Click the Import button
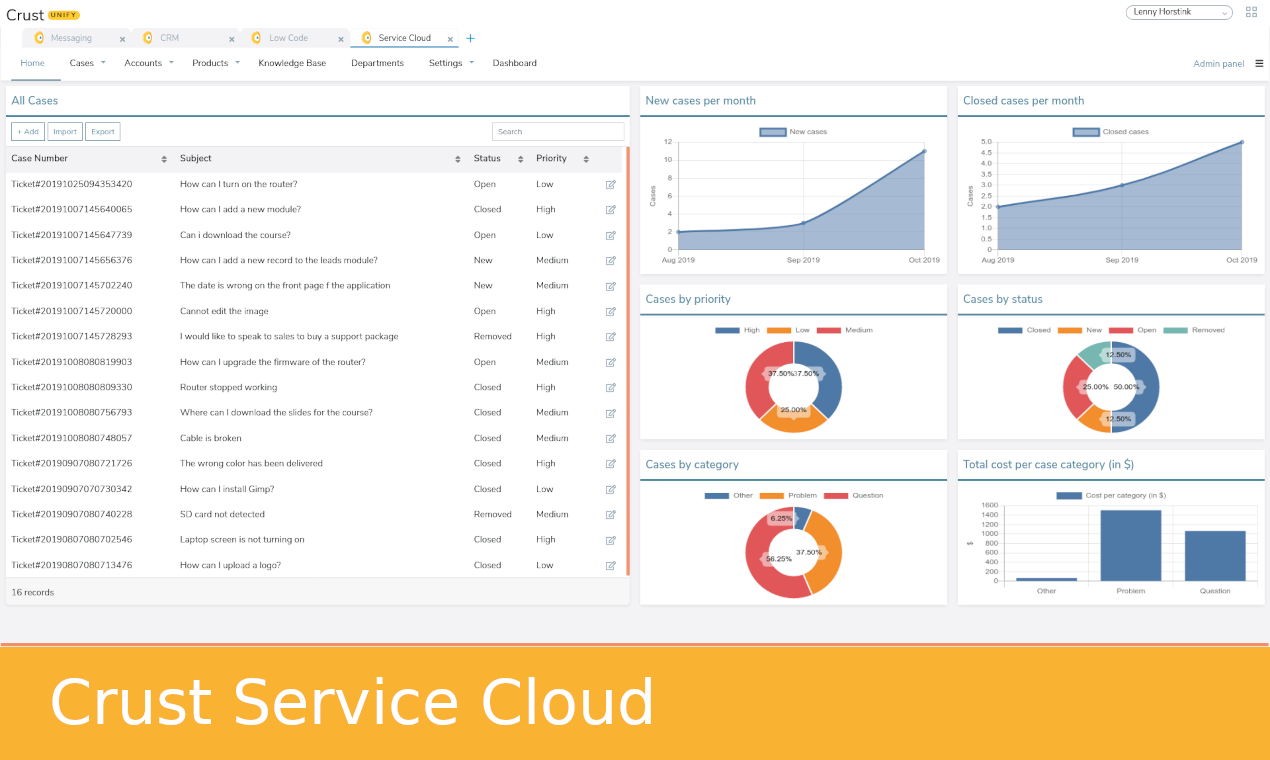1270x760 pixels. (x=65, y=131)
